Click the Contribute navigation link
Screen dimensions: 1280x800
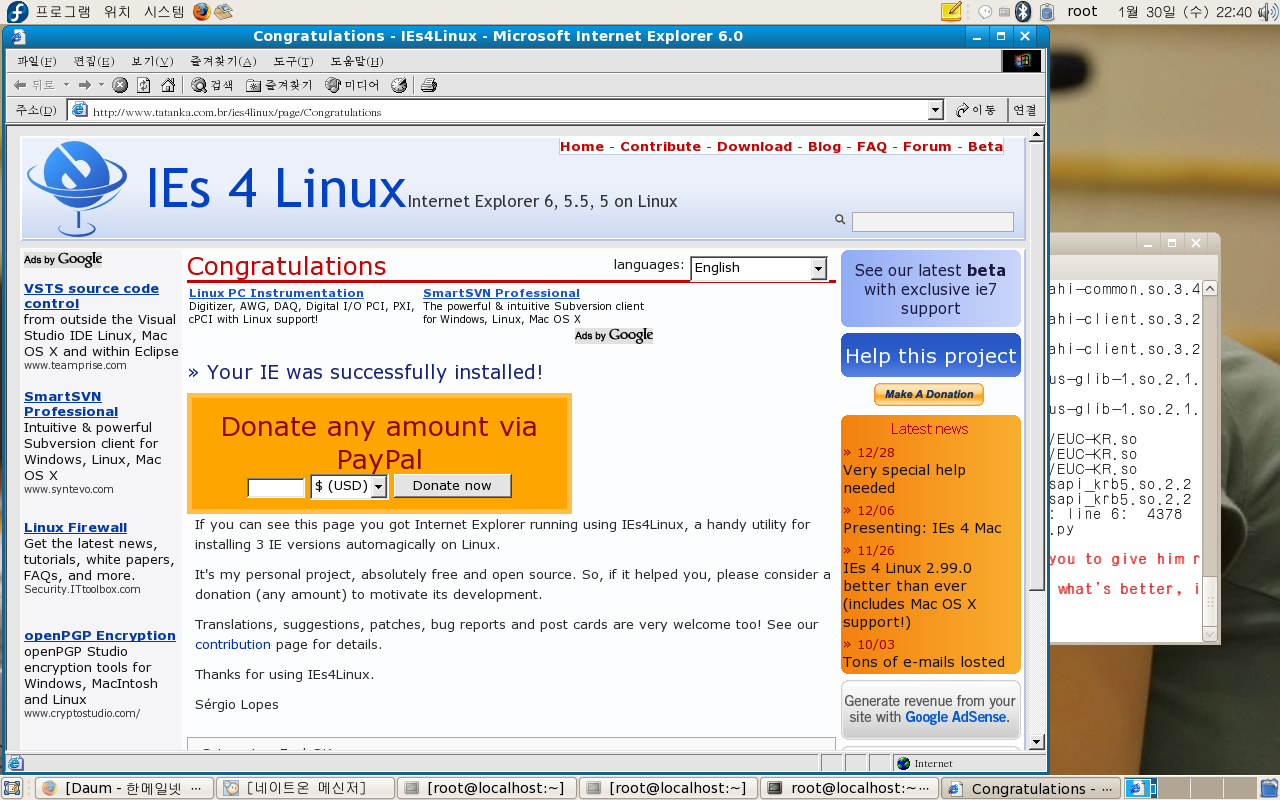pos(660,146)
